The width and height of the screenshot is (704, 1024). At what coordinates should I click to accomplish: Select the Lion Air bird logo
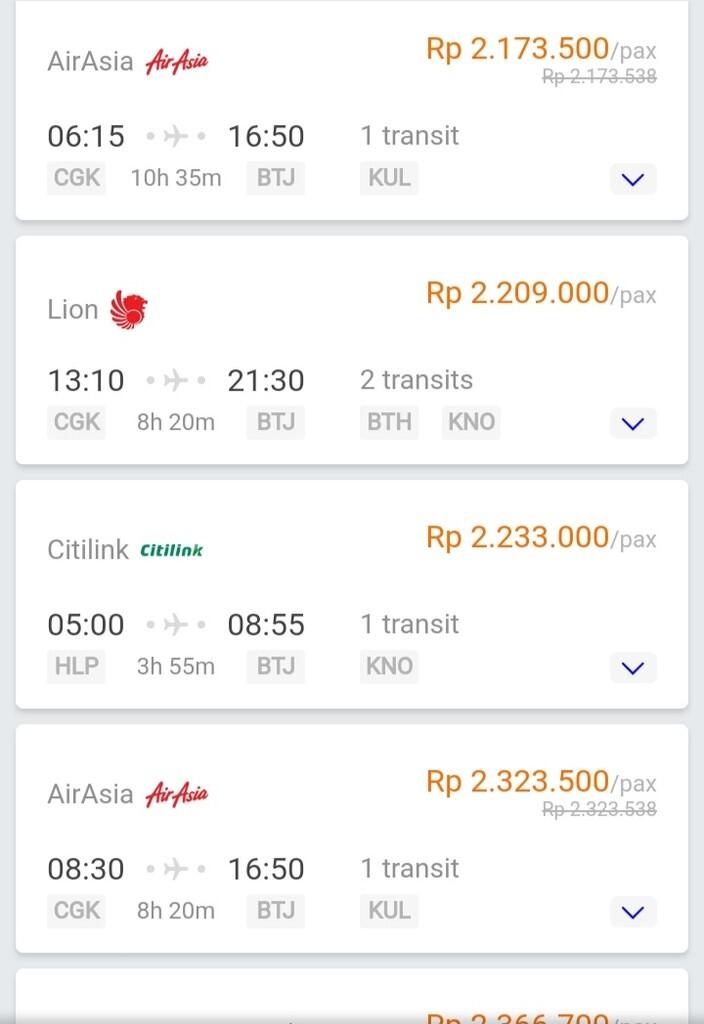click(x=128, y=309)
